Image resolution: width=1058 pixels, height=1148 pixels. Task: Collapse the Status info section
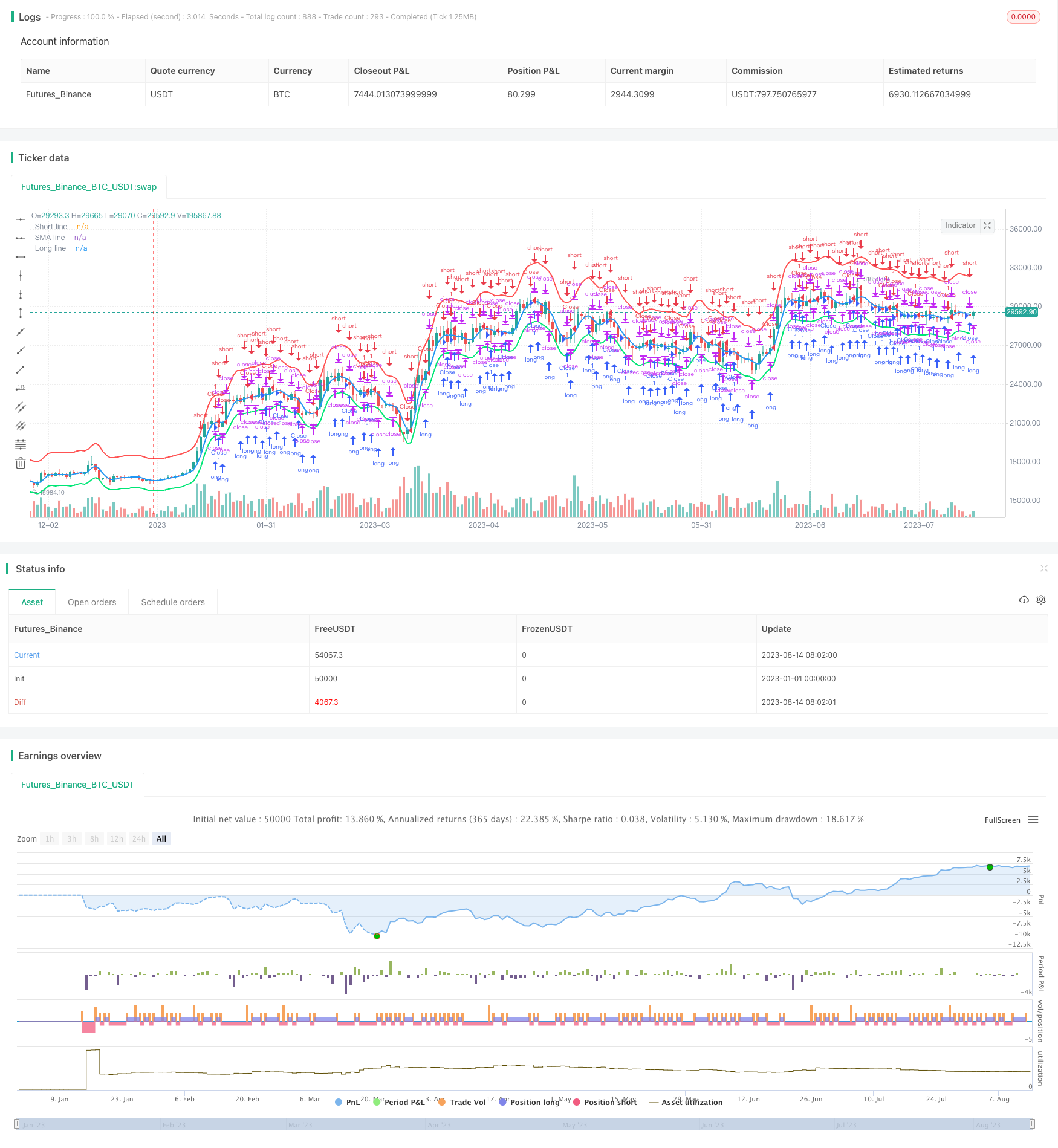click(1043, 568)
